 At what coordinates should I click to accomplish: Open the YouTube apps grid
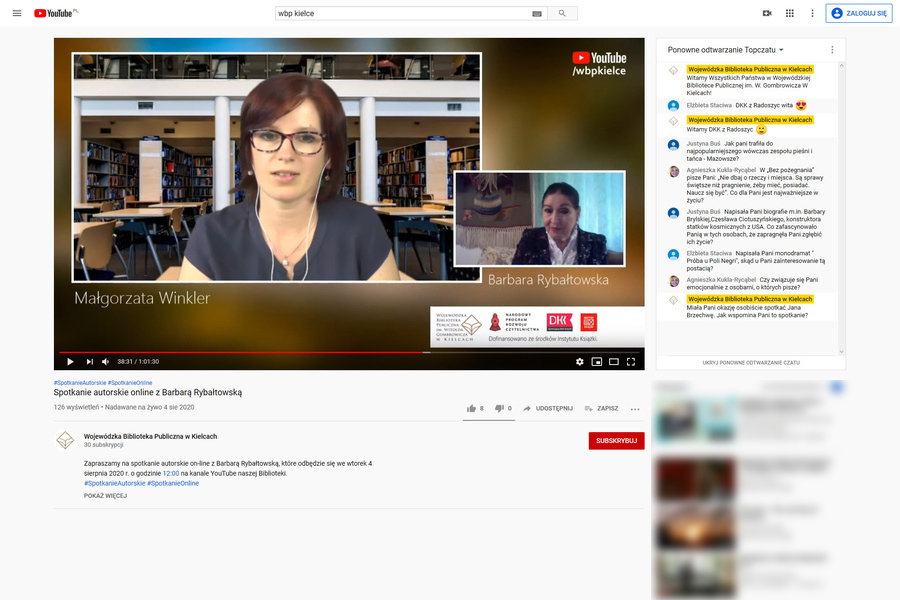coord(790,13)
